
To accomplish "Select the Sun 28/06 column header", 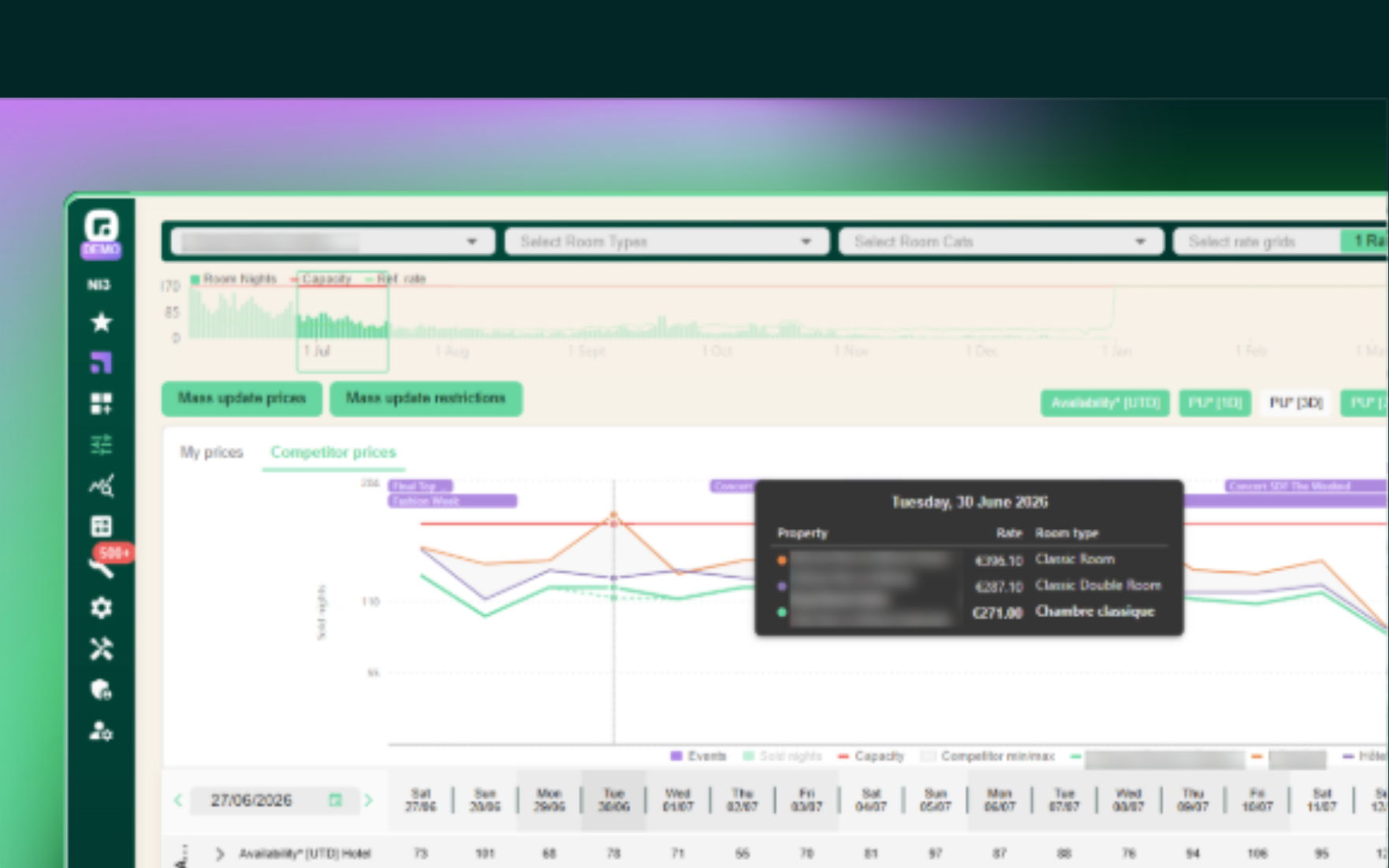I will [485, 800].
